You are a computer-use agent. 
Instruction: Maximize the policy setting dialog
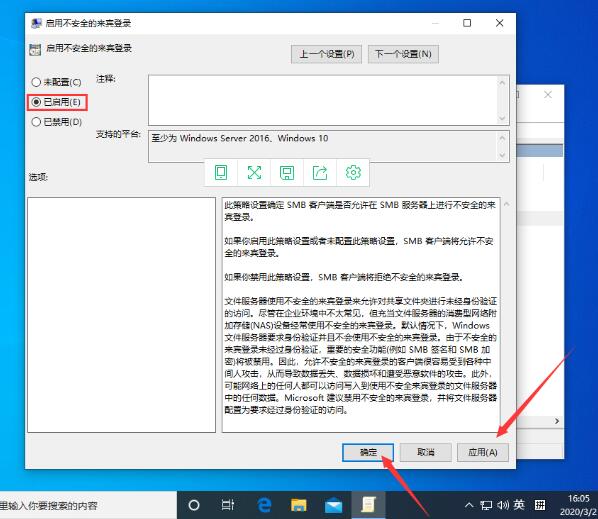[x=467, y=23]
